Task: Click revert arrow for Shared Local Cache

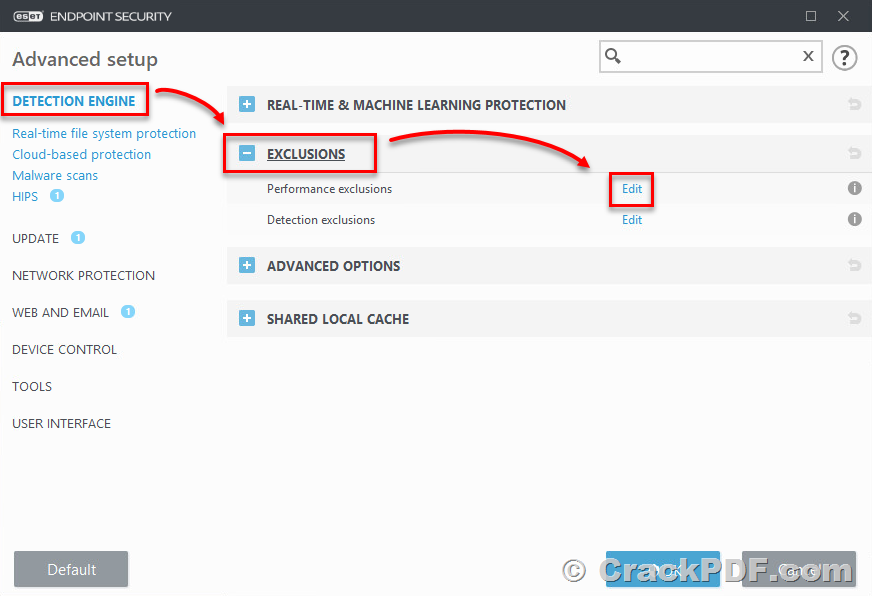Action: click(x=854, y=318)
